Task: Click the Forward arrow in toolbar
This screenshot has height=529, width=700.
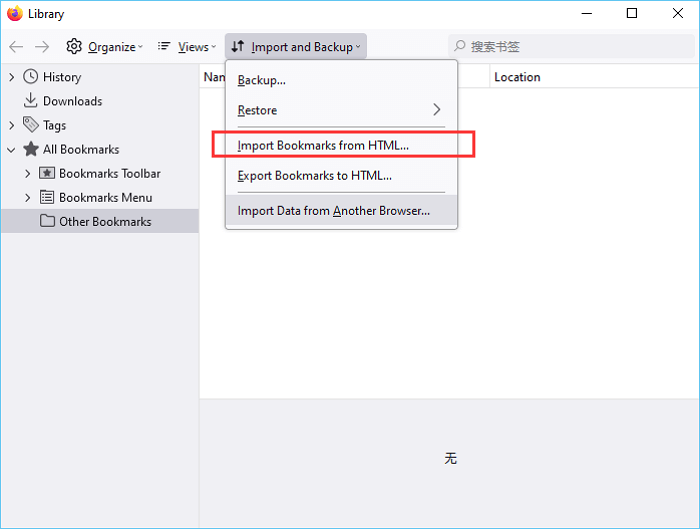Action: (42, 46)
